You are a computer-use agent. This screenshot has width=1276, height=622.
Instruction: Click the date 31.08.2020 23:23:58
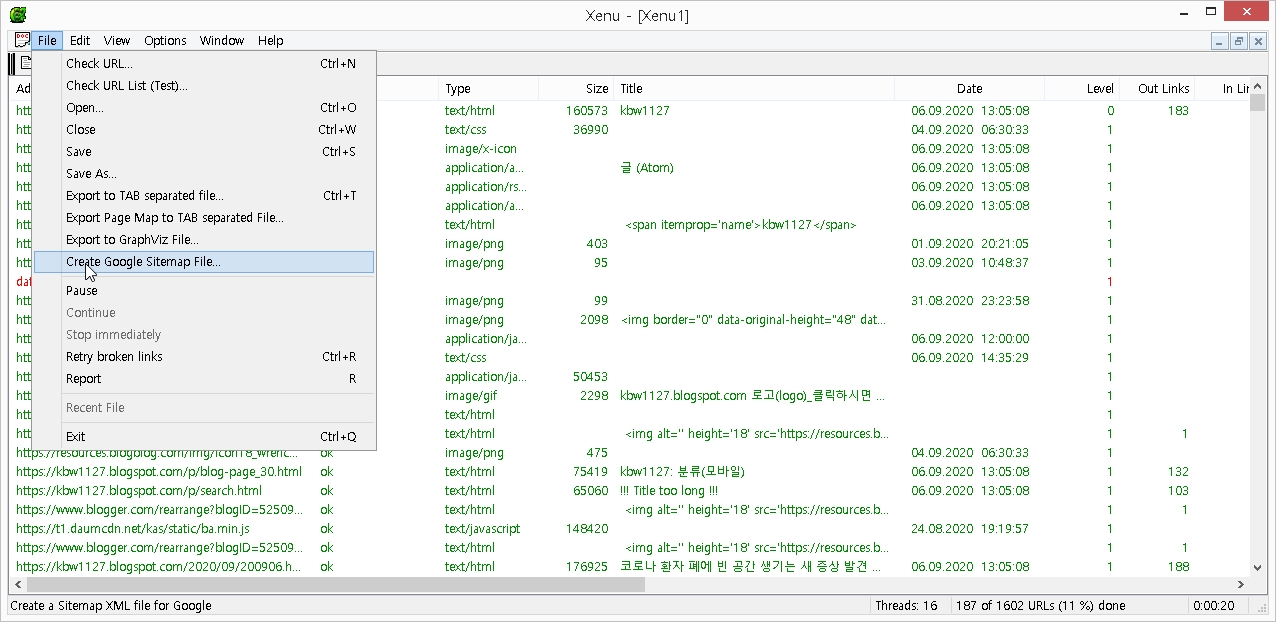970,301
